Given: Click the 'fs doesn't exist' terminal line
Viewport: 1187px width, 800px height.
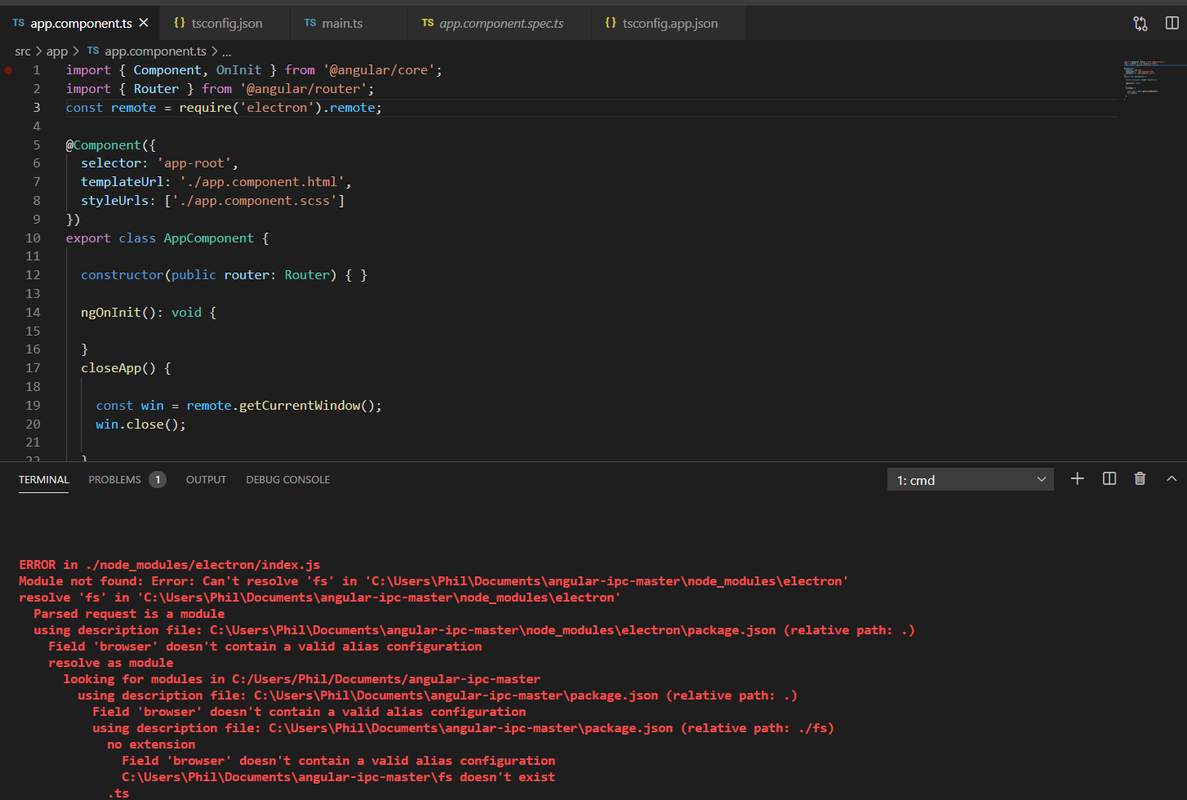Looking at the screenshot, I should click(338, 777).
